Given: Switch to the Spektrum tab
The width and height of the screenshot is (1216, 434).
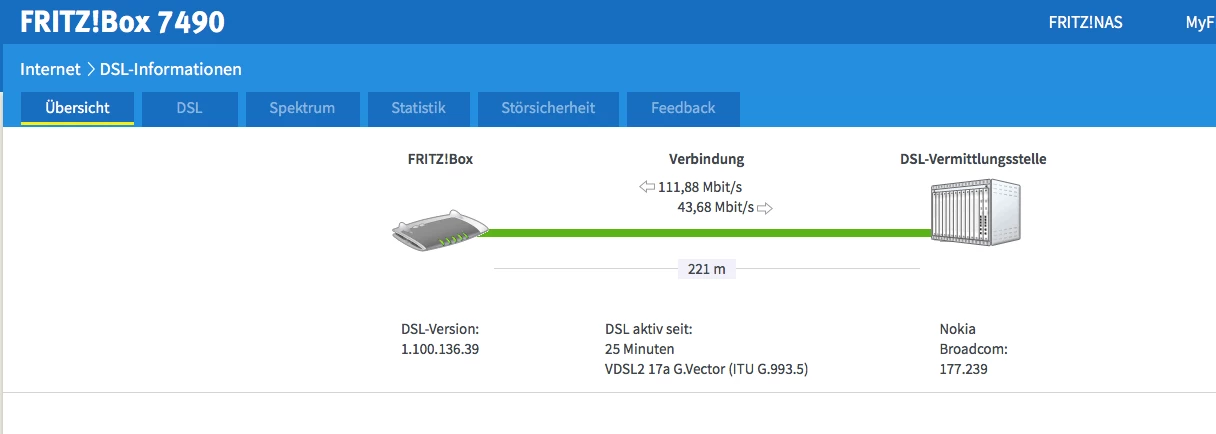Looking at the screenshot, I should click(x=302, y=108).
